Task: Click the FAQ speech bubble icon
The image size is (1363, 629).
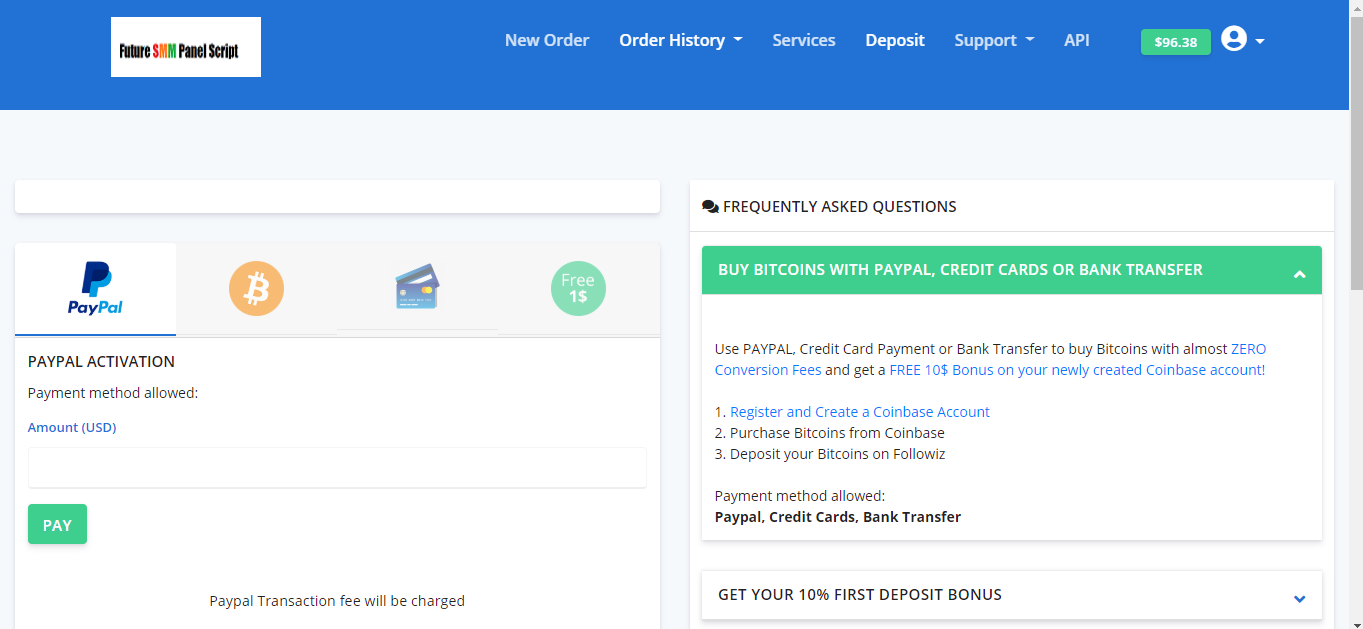Action: tap(710, 206)
